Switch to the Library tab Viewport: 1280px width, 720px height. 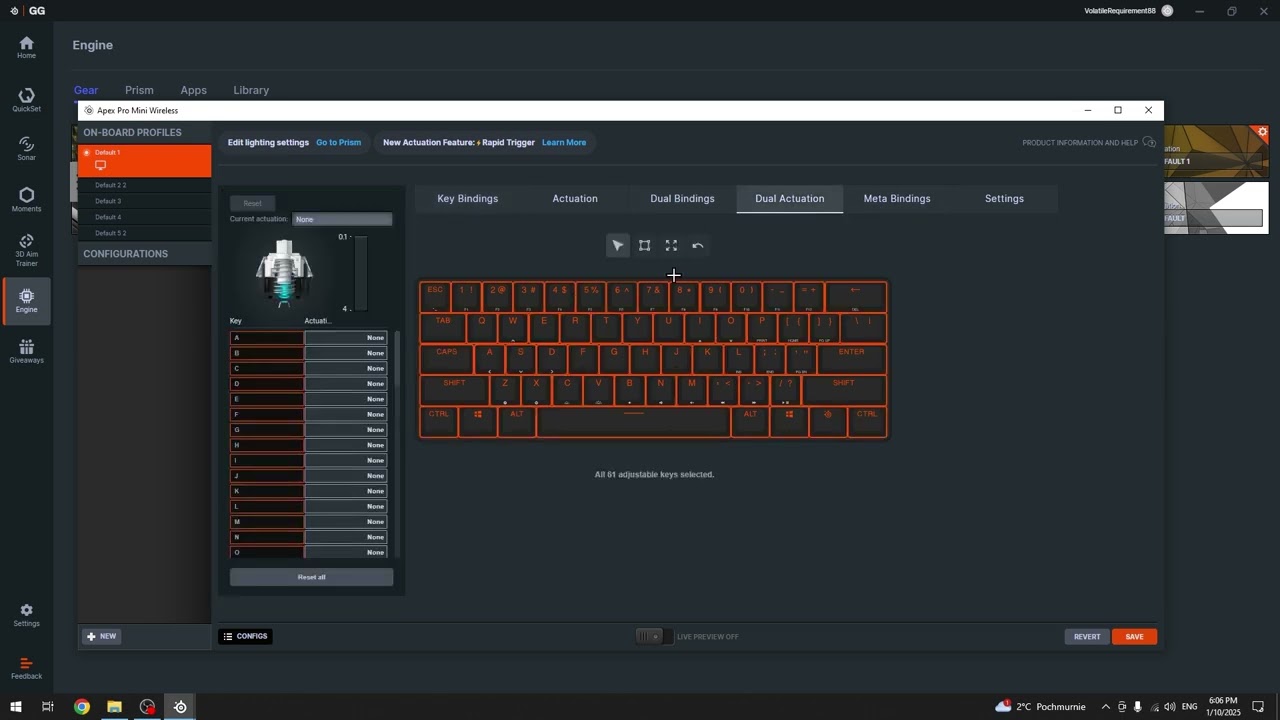251,90
